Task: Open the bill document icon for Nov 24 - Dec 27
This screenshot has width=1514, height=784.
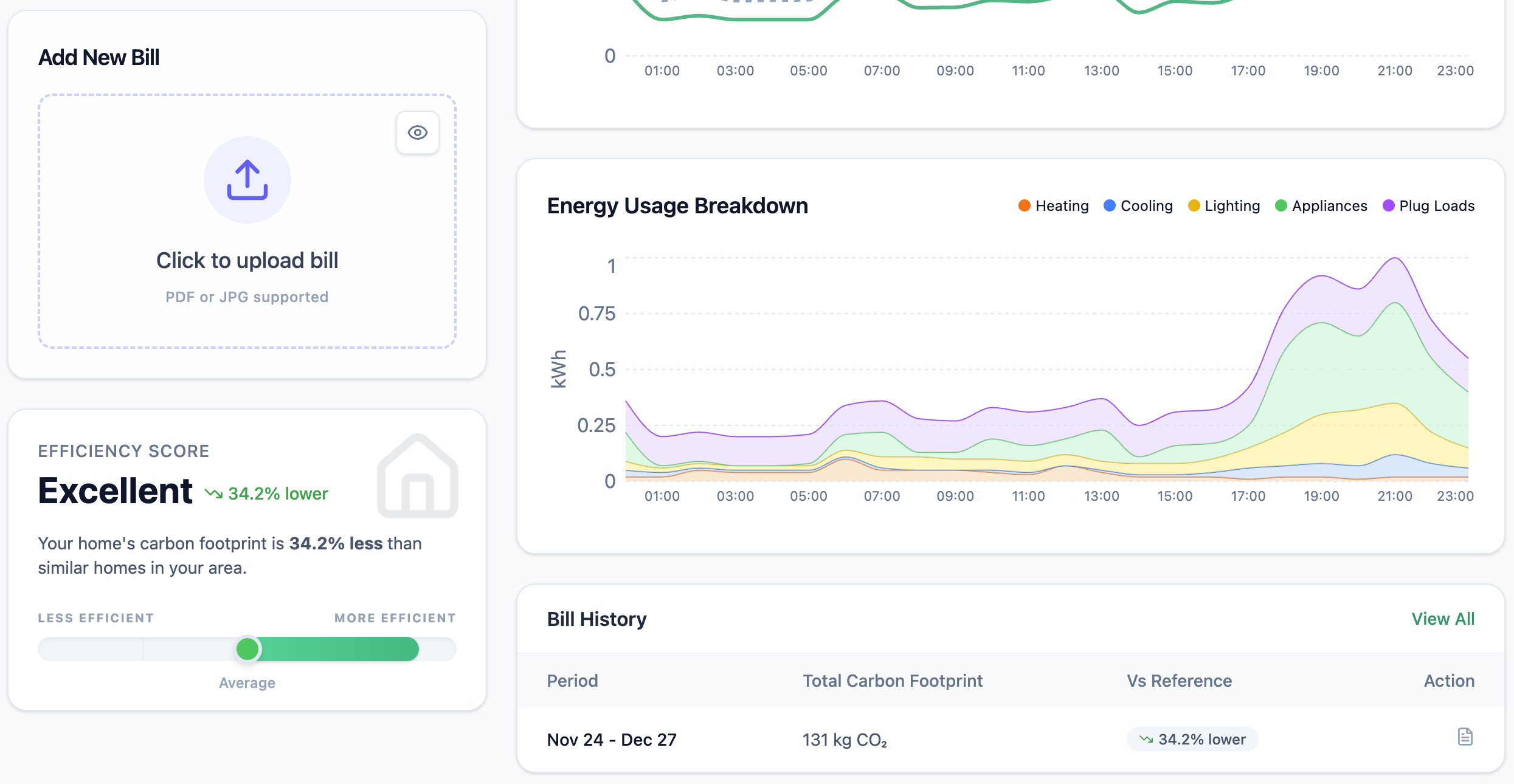Action: [1465, 737]
